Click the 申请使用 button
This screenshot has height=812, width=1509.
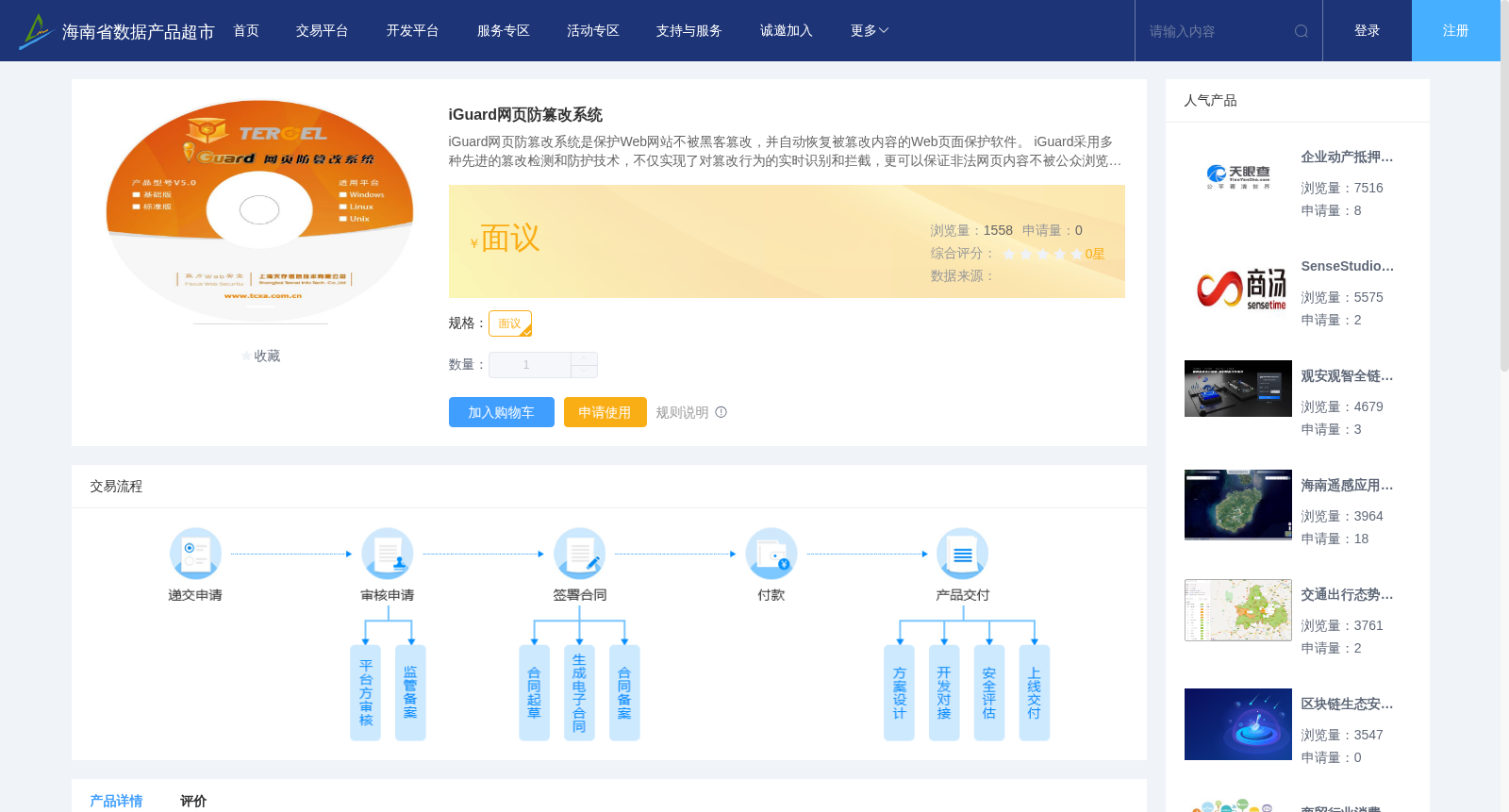[x=605, y=412]
